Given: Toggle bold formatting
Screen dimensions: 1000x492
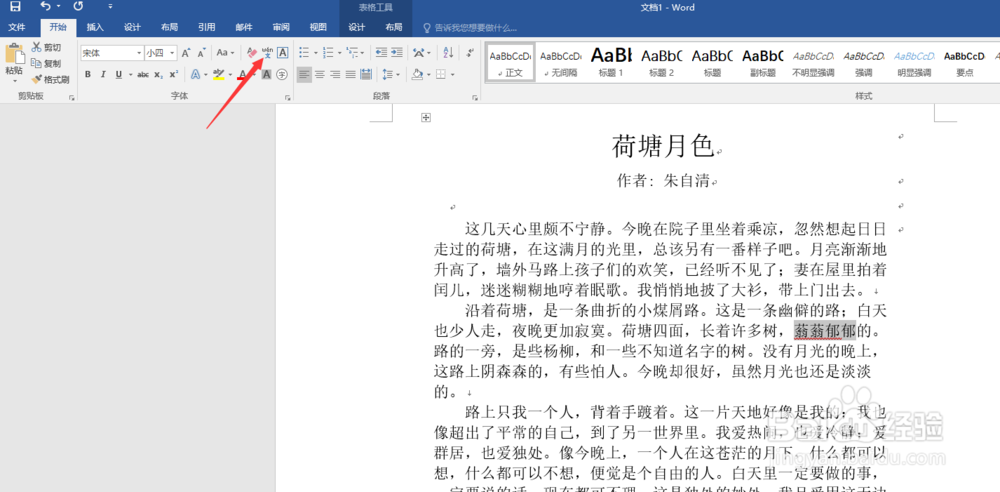Looking at the screenshot, I should tap(88, 75).
